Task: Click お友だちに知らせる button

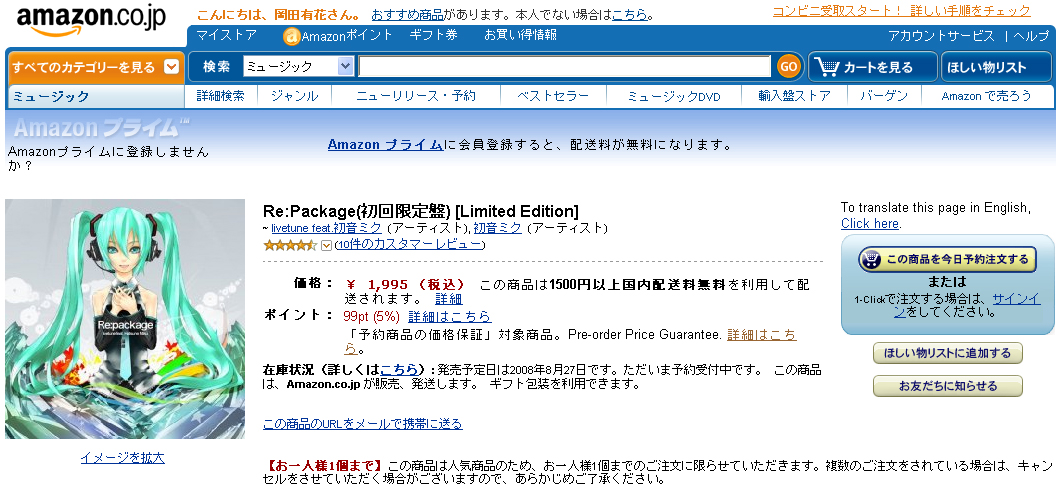Action: click(x=948, y=386)
